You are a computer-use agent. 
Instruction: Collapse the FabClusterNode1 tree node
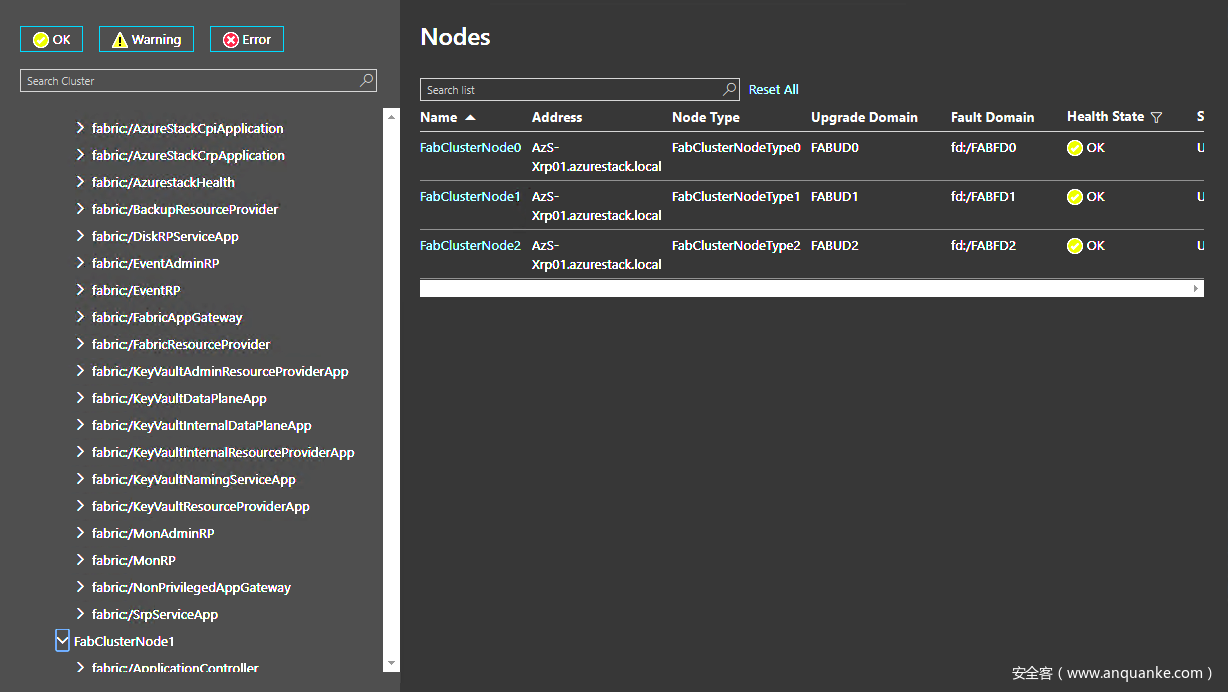pyautogui.click(x=62, y=641)
